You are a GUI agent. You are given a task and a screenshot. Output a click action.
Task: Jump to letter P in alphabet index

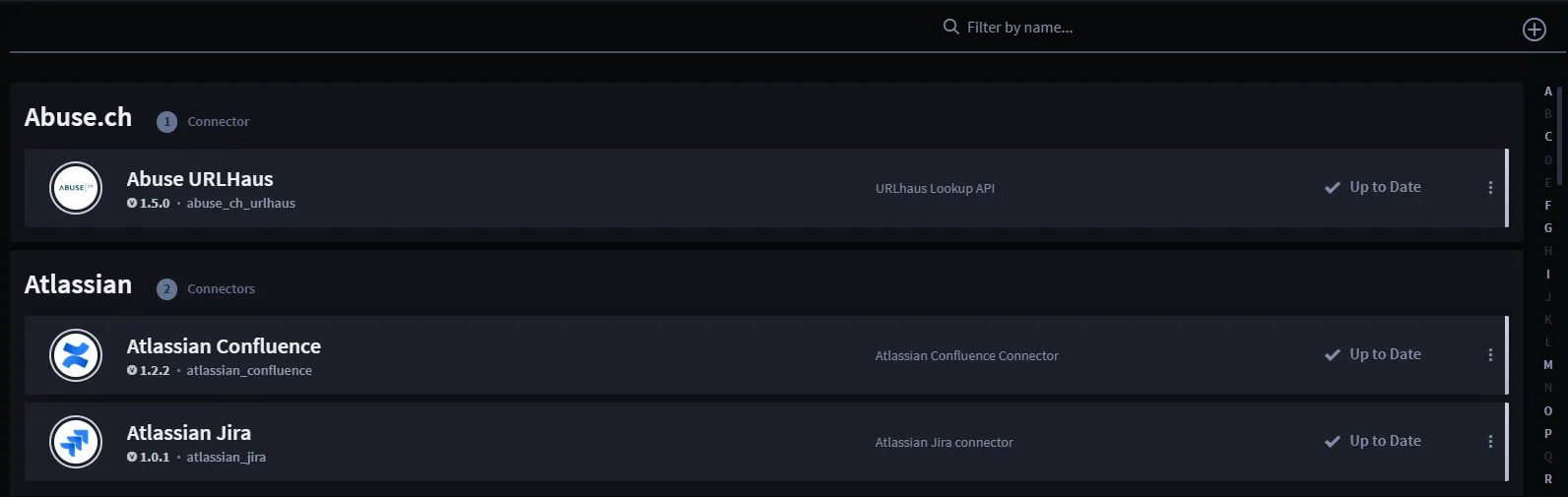1548,434
